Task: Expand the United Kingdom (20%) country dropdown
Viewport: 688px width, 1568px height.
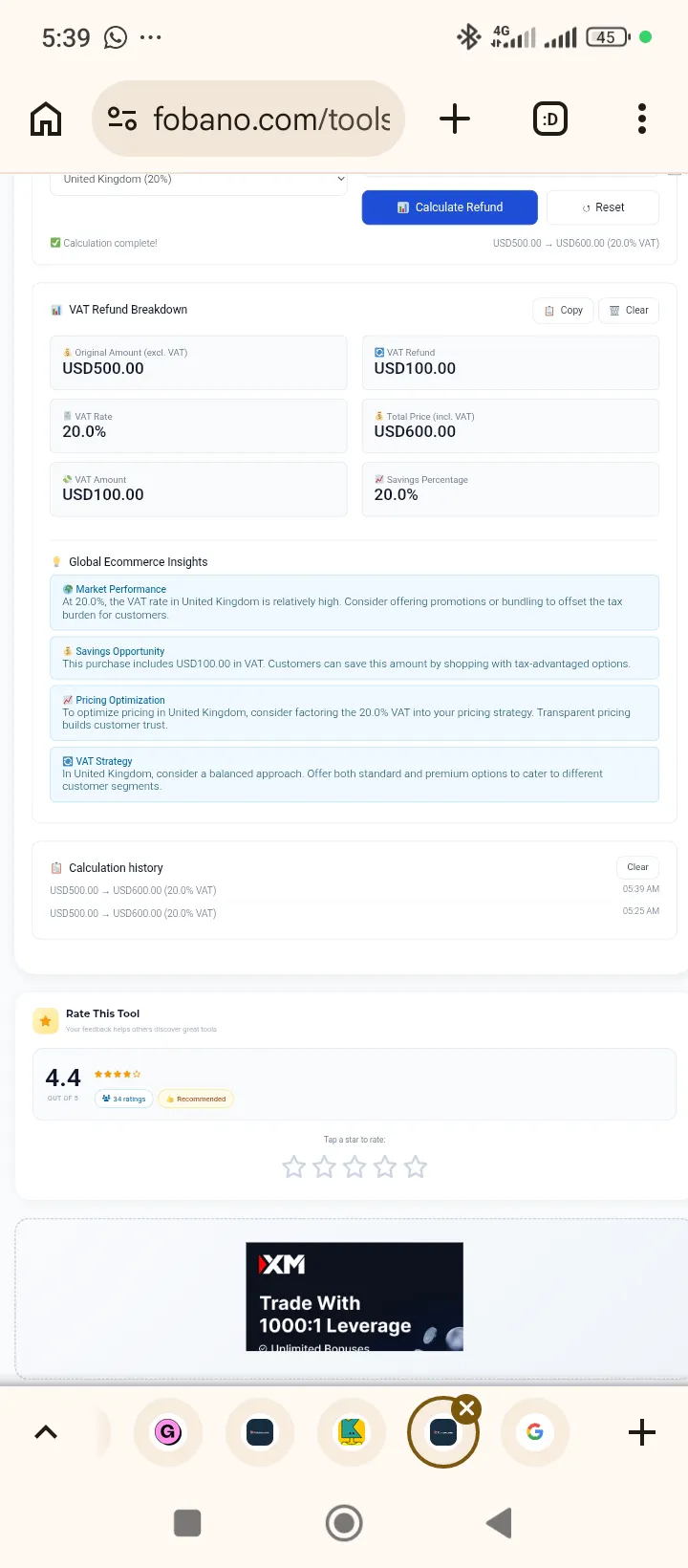Action: pos(199,180)
